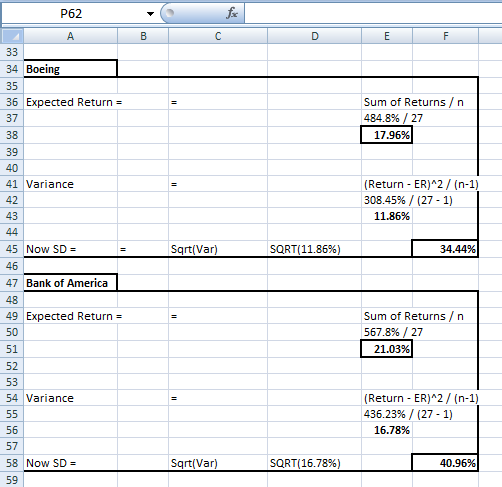Viewport: 502px width, 487px height.
Task: Click the Boeing SD result 34.44%
Action: [445, 249]
